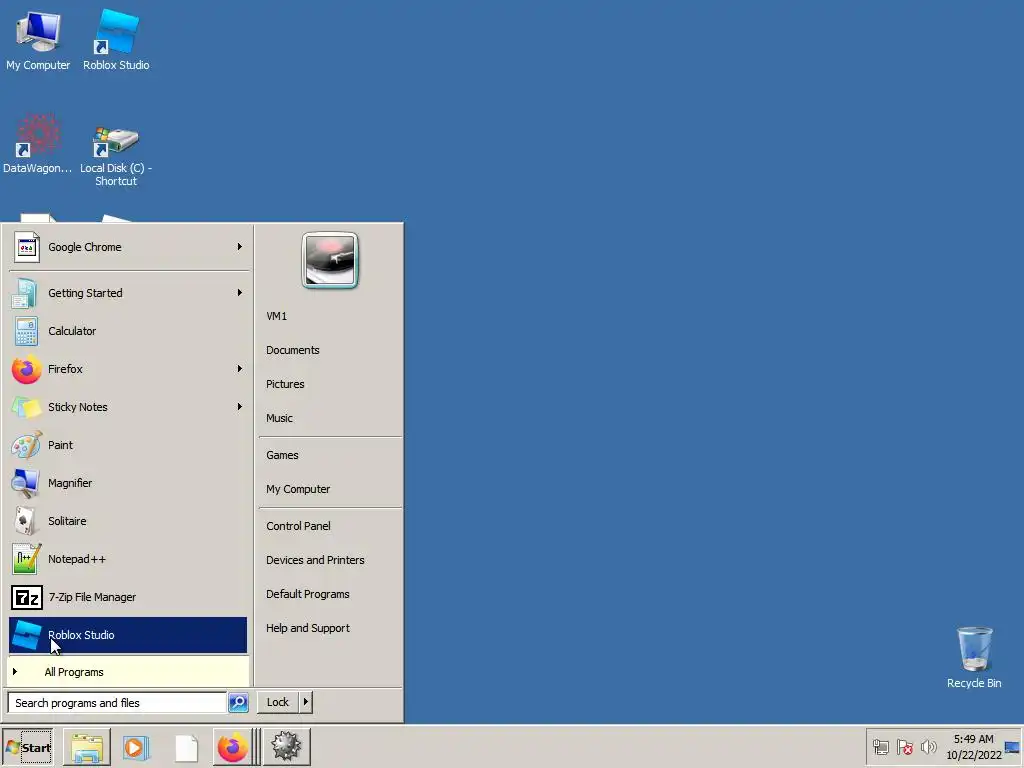Screen dimensions: 1024x768
Task: Click the gear icon on the taskbar
Action: [286, 747]
